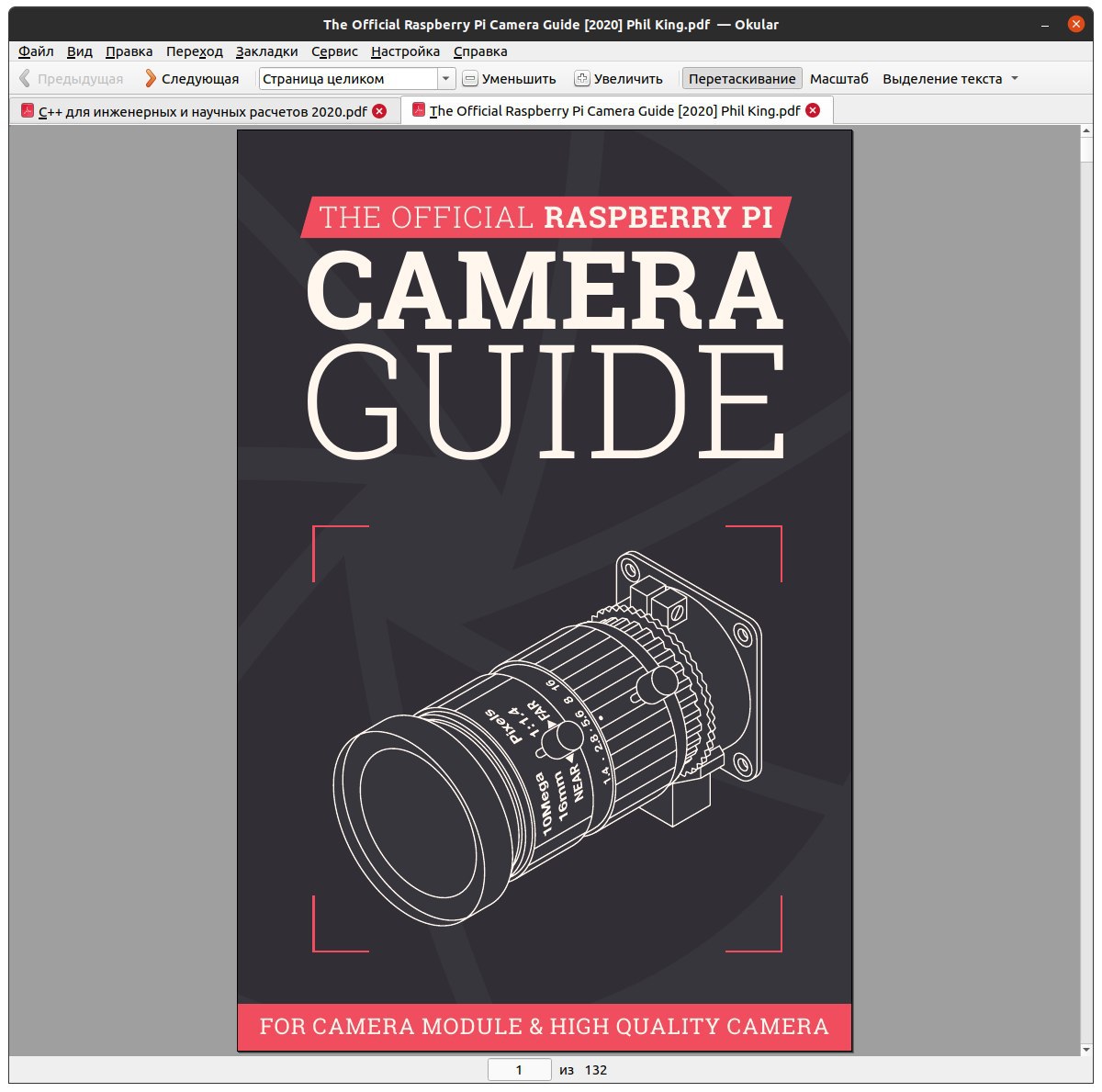This screenshot has width=1102, height=1092.
Task: Open the Вид menu
Action: click(80, 51)
